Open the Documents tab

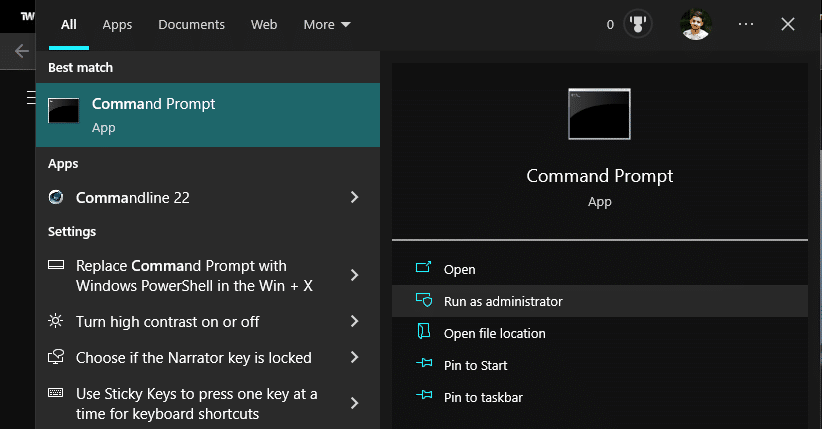pyautogui.click(x=191, y=25)
